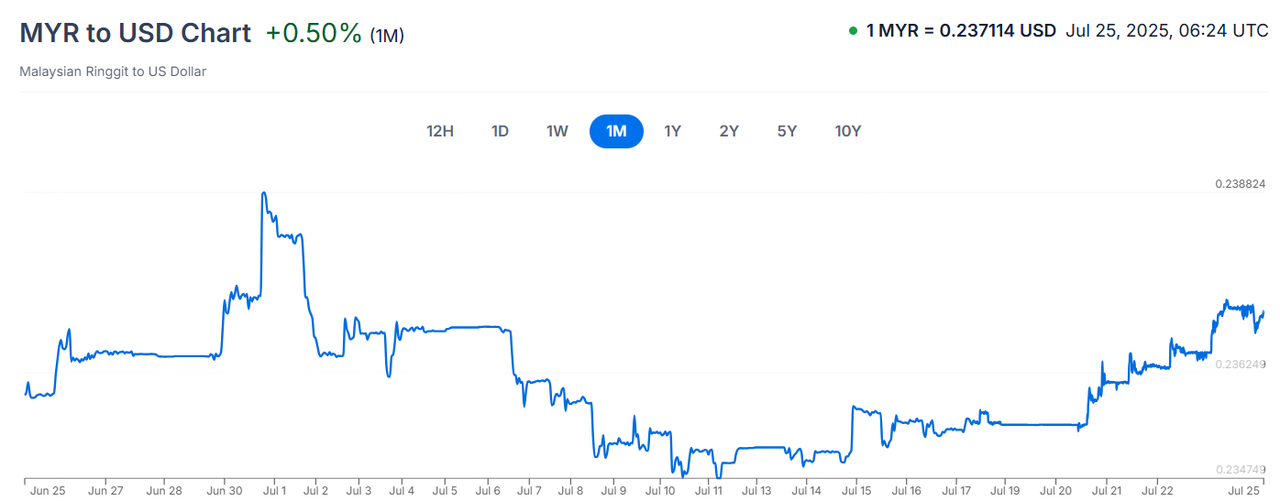1280x501 pixels.
Task: Click the Jul 11 x-axis date label
Action: (708, 491)
